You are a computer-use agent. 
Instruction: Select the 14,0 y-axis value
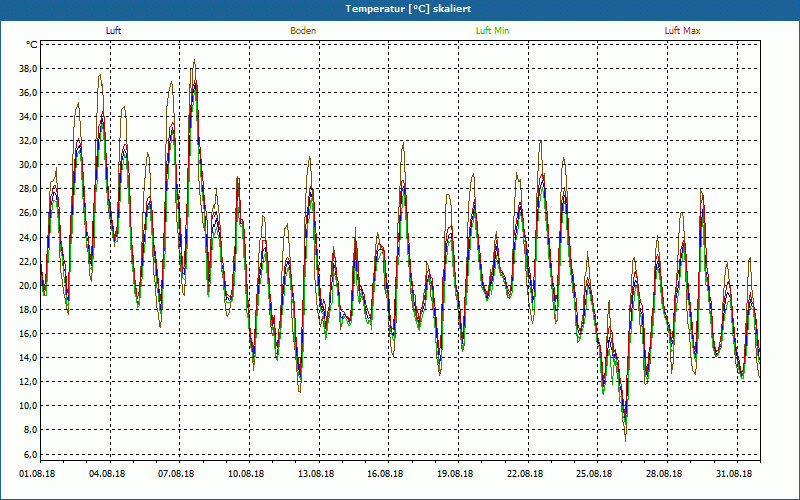(29, 358)
